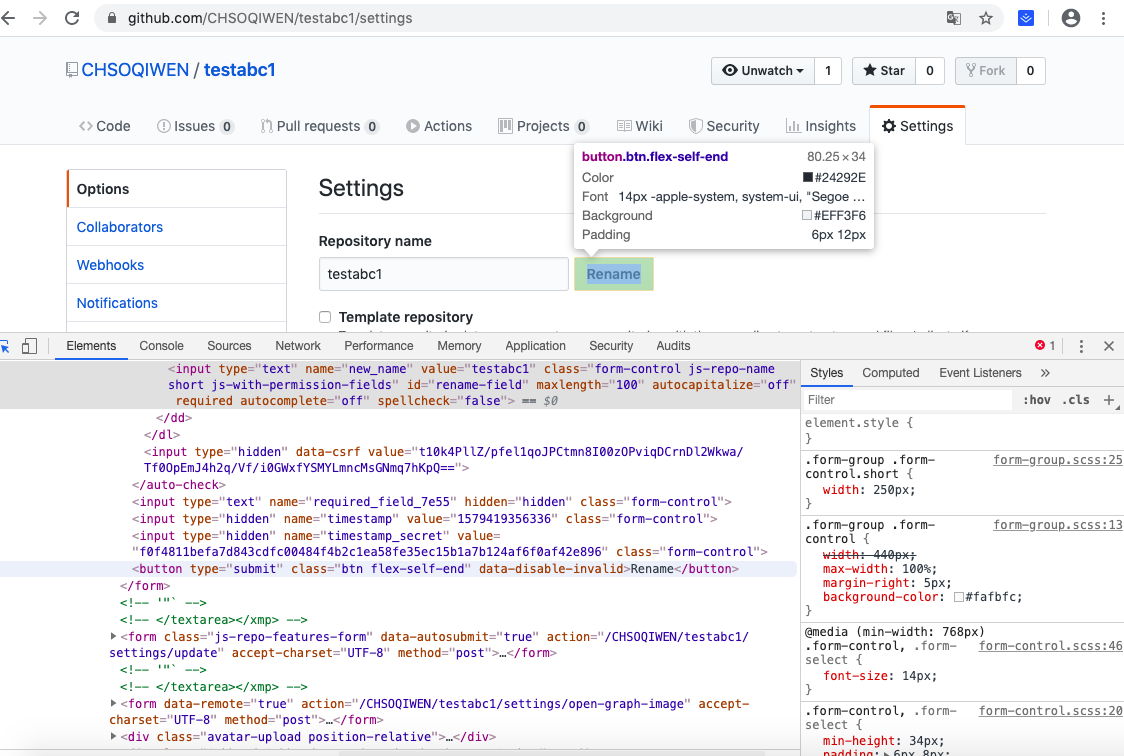The width and height of the screenshot is (1124, 756).
Task: Click the browser address bar URL
Action: coord(270,19)
